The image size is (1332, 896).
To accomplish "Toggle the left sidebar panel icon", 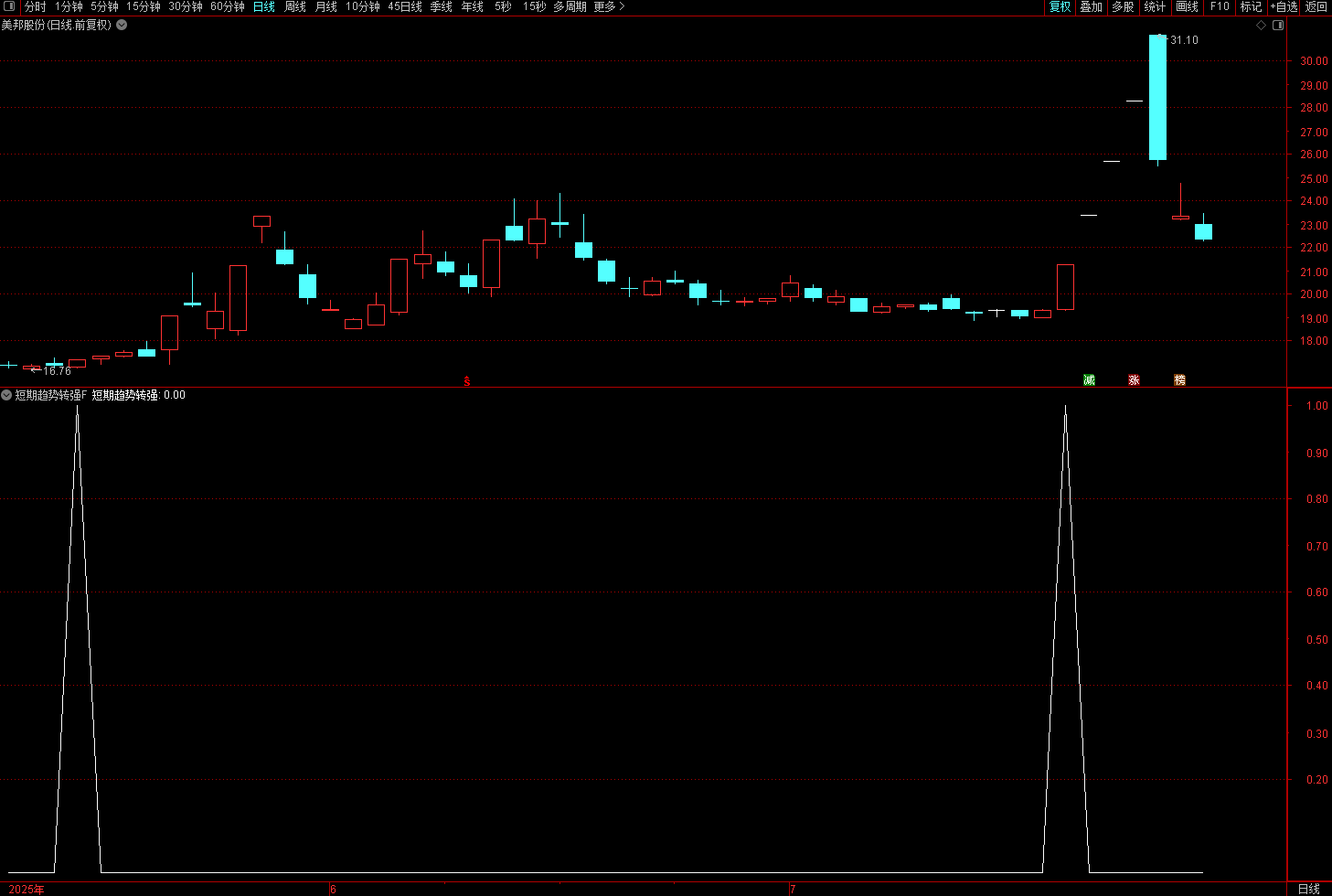I will (x=10, y=6).
